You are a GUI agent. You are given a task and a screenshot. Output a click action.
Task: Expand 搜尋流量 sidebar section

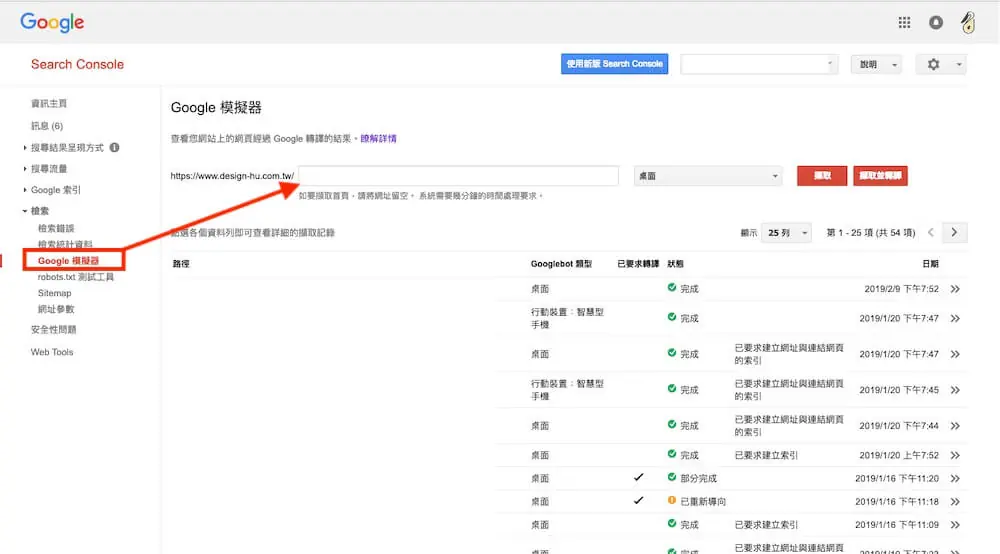coord(24,169)
